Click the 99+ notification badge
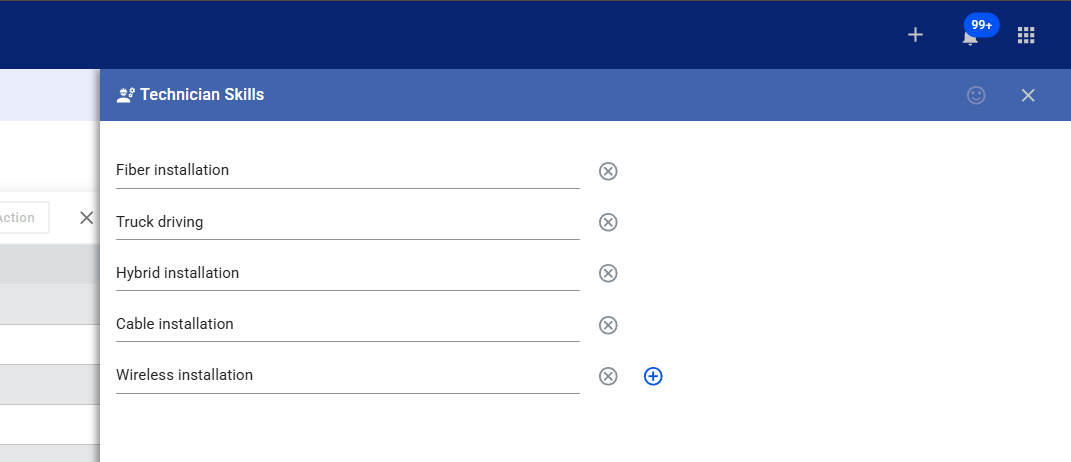The width and height of the screenshot is (1071, 462). (981, 25)
